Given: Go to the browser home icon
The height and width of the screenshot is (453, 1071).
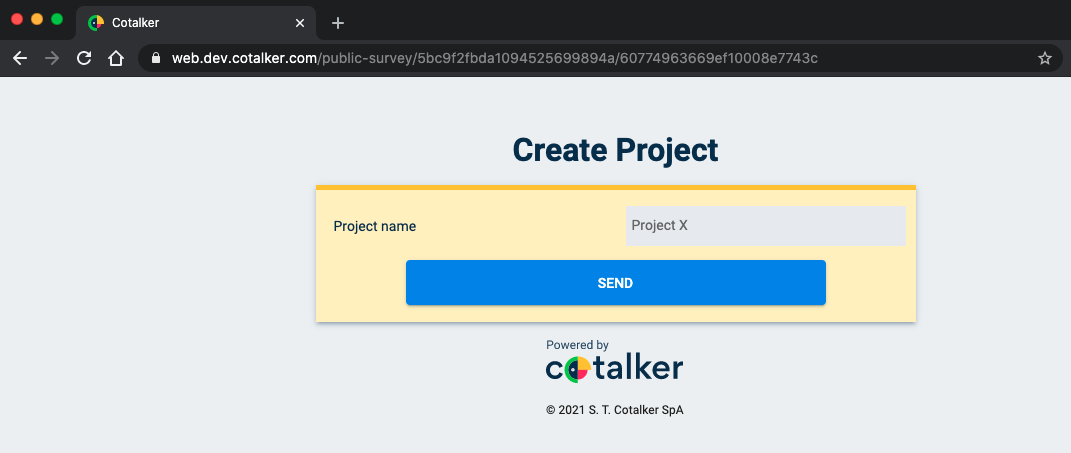Looking at the screenshot, I should (x=116, y=59).
